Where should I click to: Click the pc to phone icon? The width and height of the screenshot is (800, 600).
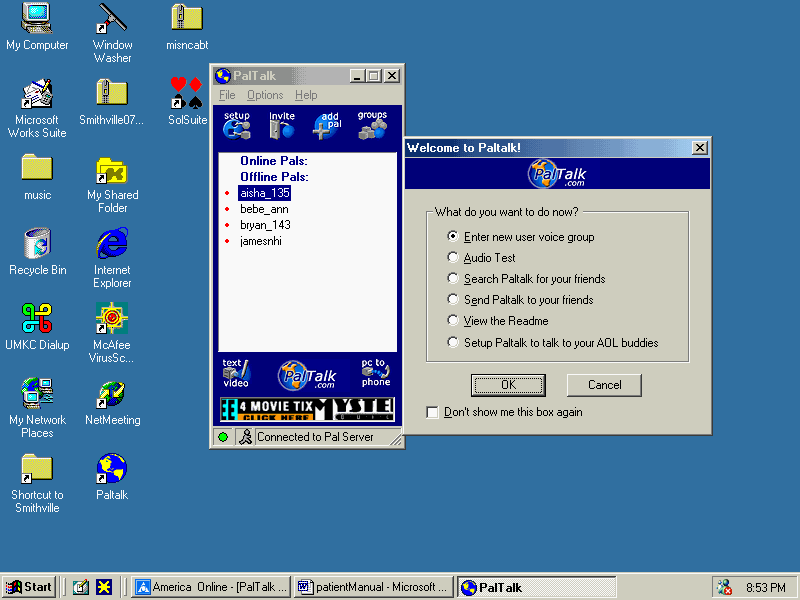tap(376, 373)
